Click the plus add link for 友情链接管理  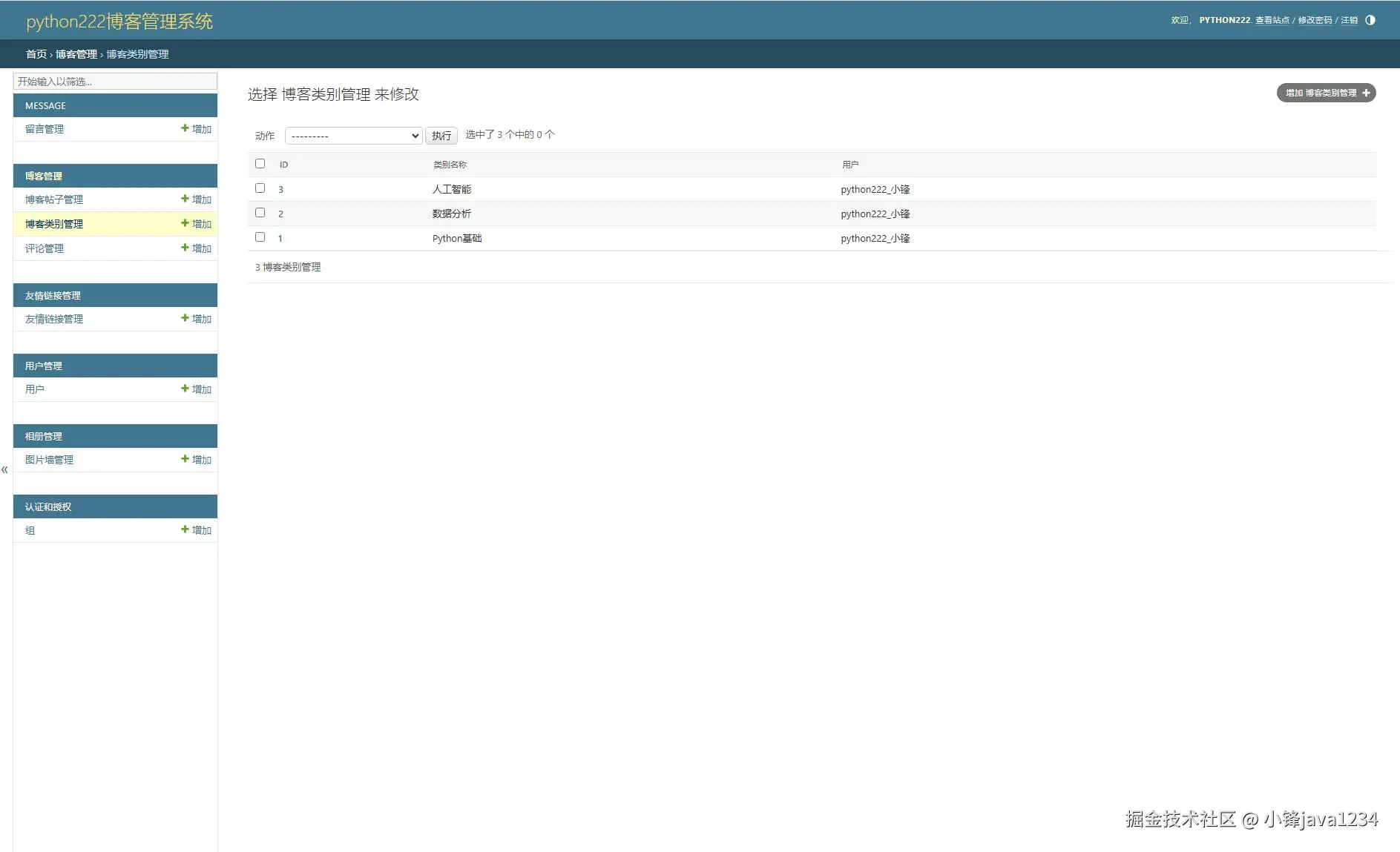[x=196, y=319]
